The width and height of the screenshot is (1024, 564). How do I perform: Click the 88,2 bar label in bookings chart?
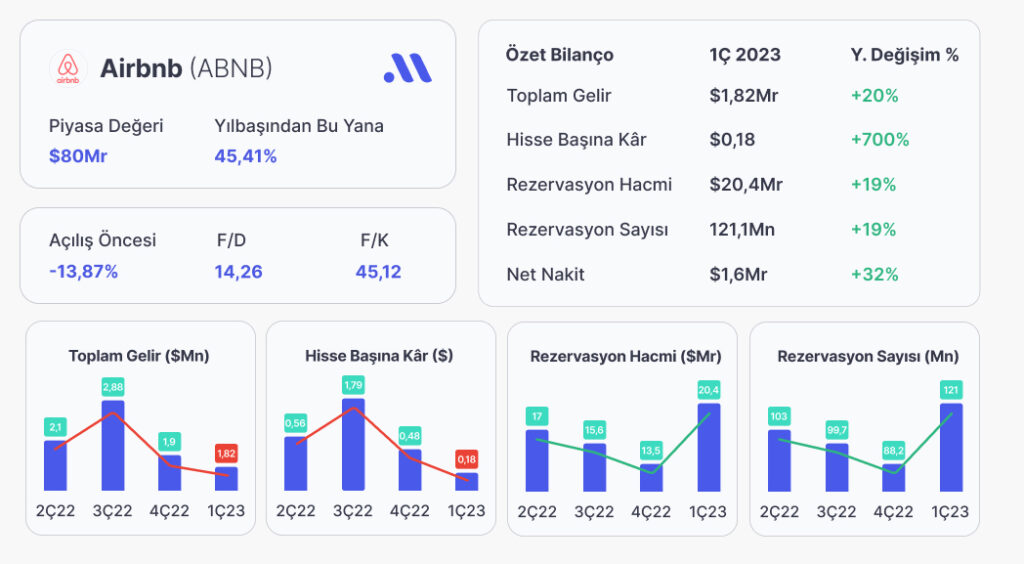893,450
